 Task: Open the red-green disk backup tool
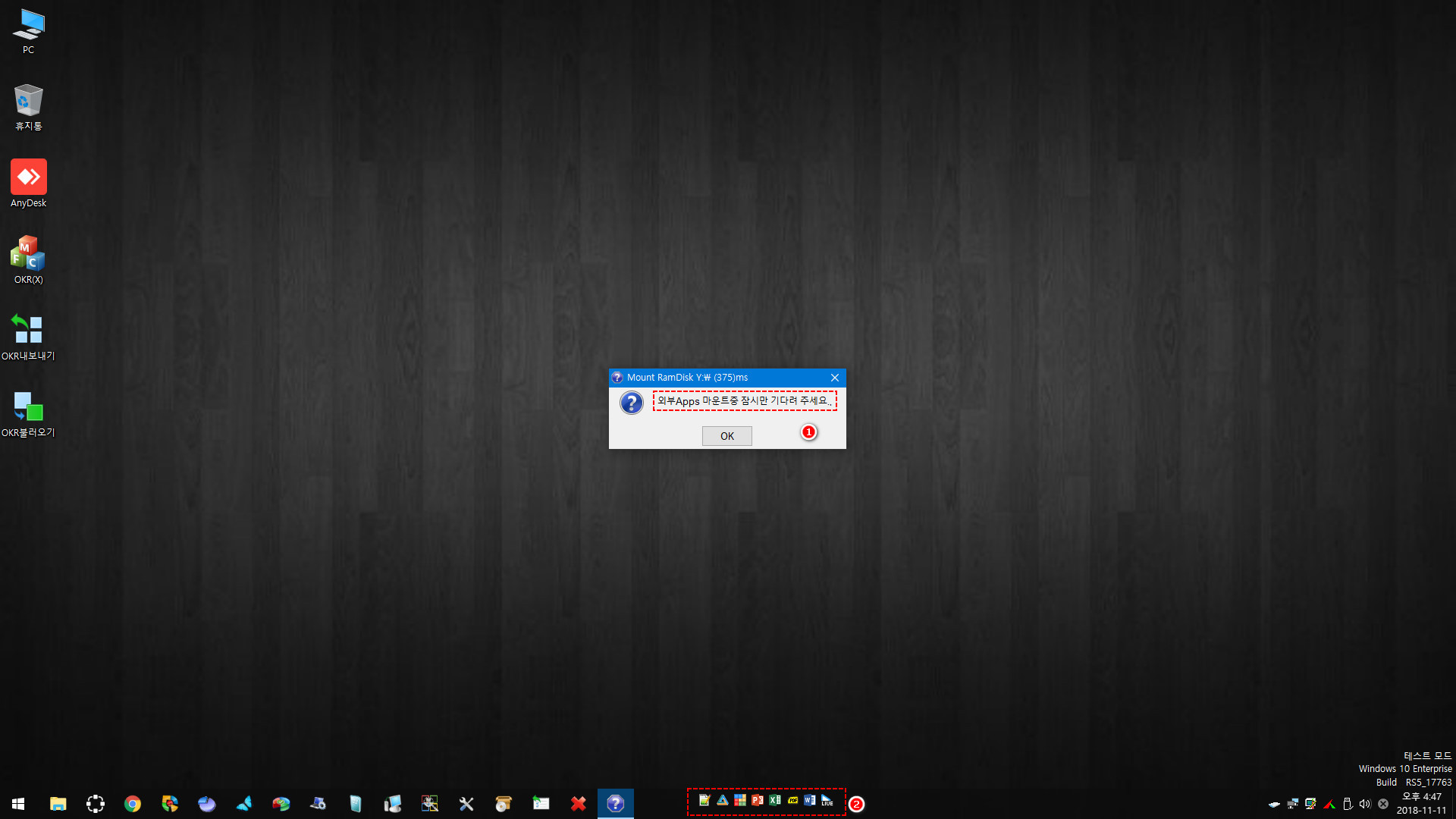click(281, 804)
